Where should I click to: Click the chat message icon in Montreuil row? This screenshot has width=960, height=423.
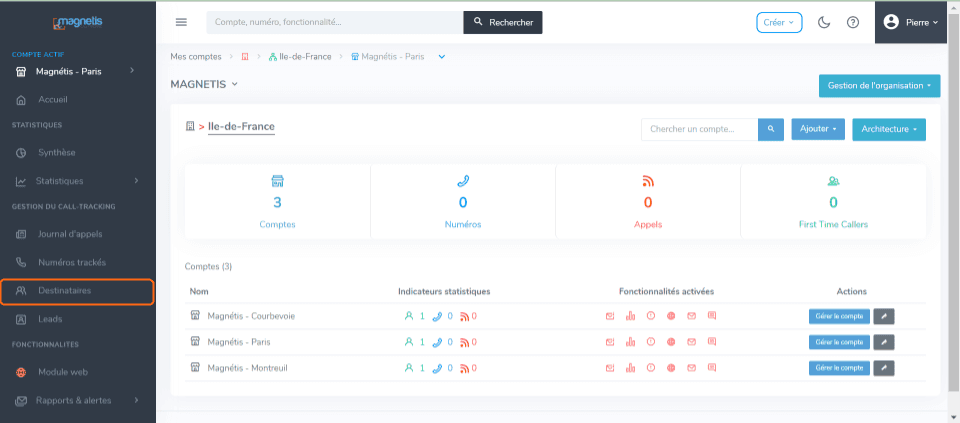pos(711,368)
